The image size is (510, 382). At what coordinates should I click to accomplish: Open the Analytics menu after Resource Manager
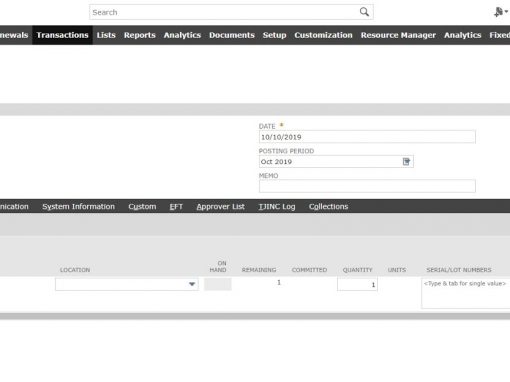[462, 35]
